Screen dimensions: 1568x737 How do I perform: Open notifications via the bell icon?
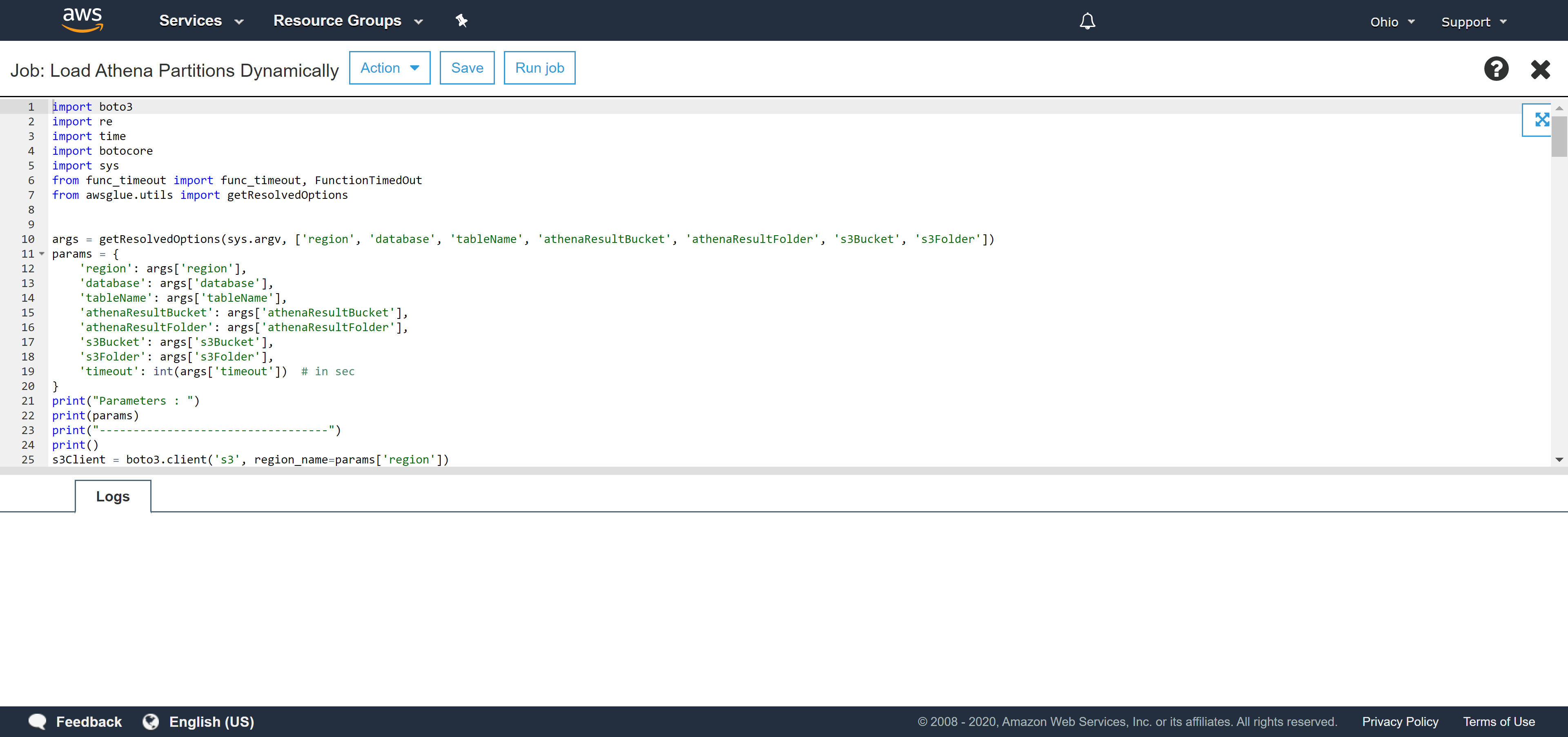click(x=1087, y=21)
